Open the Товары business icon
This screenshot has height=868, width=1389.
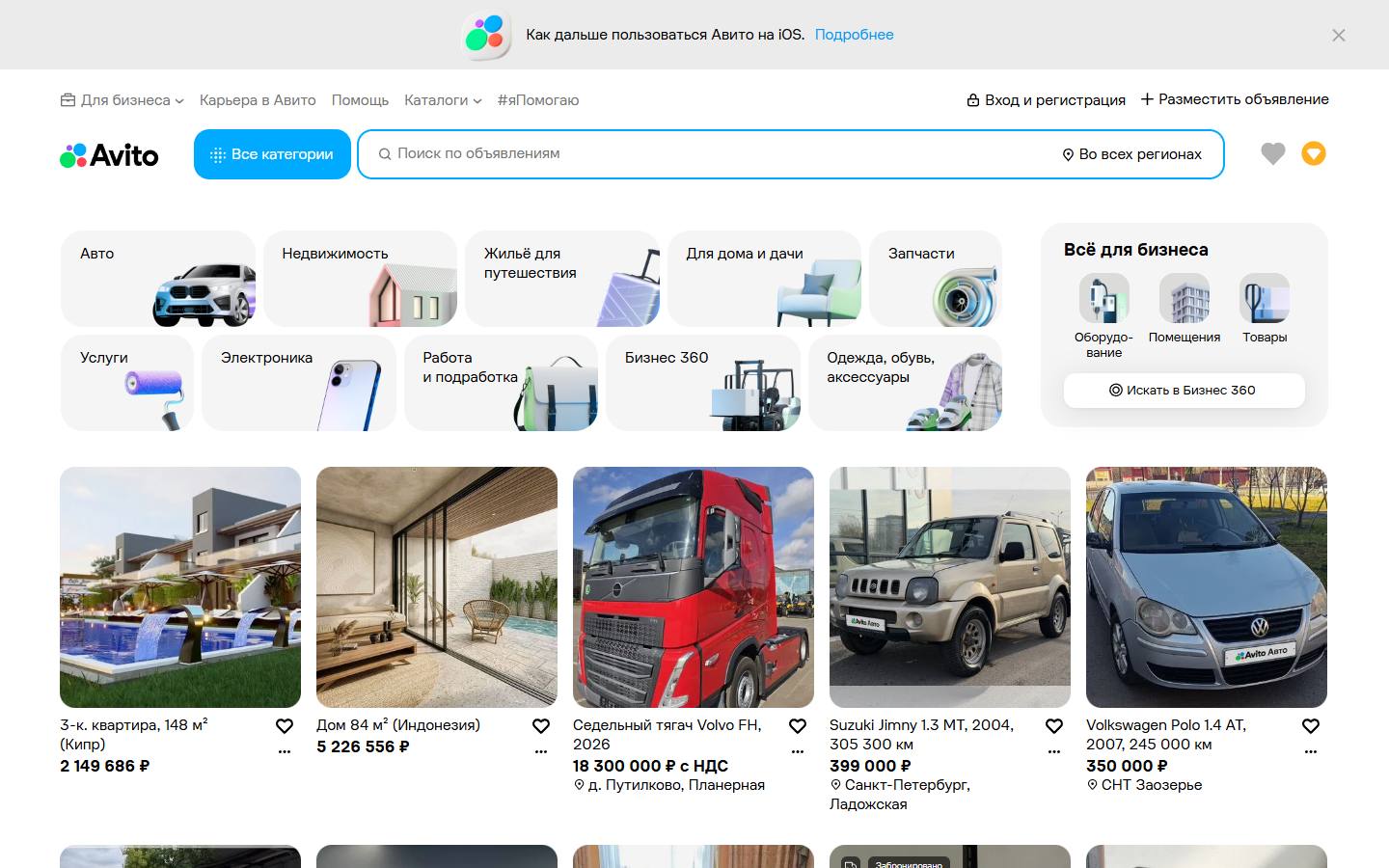pos(1265,298)
